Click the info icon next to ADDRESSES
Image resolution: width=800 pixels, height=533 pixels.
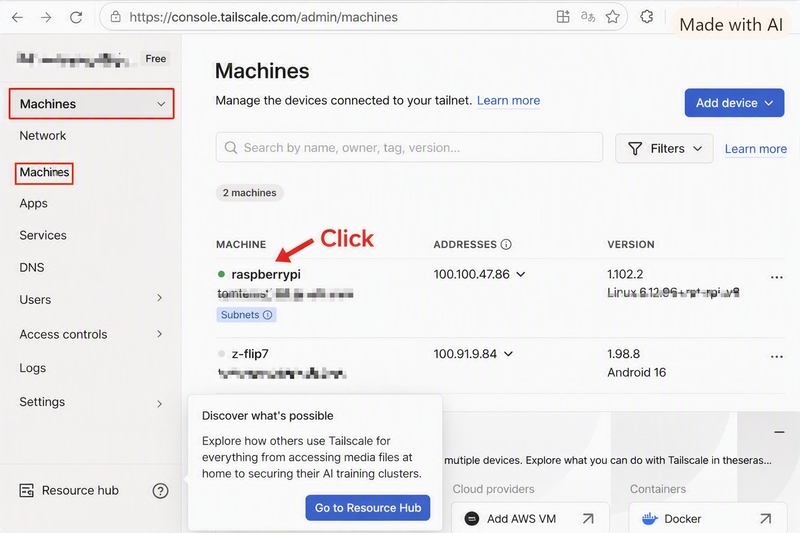(x=506, y=244)
